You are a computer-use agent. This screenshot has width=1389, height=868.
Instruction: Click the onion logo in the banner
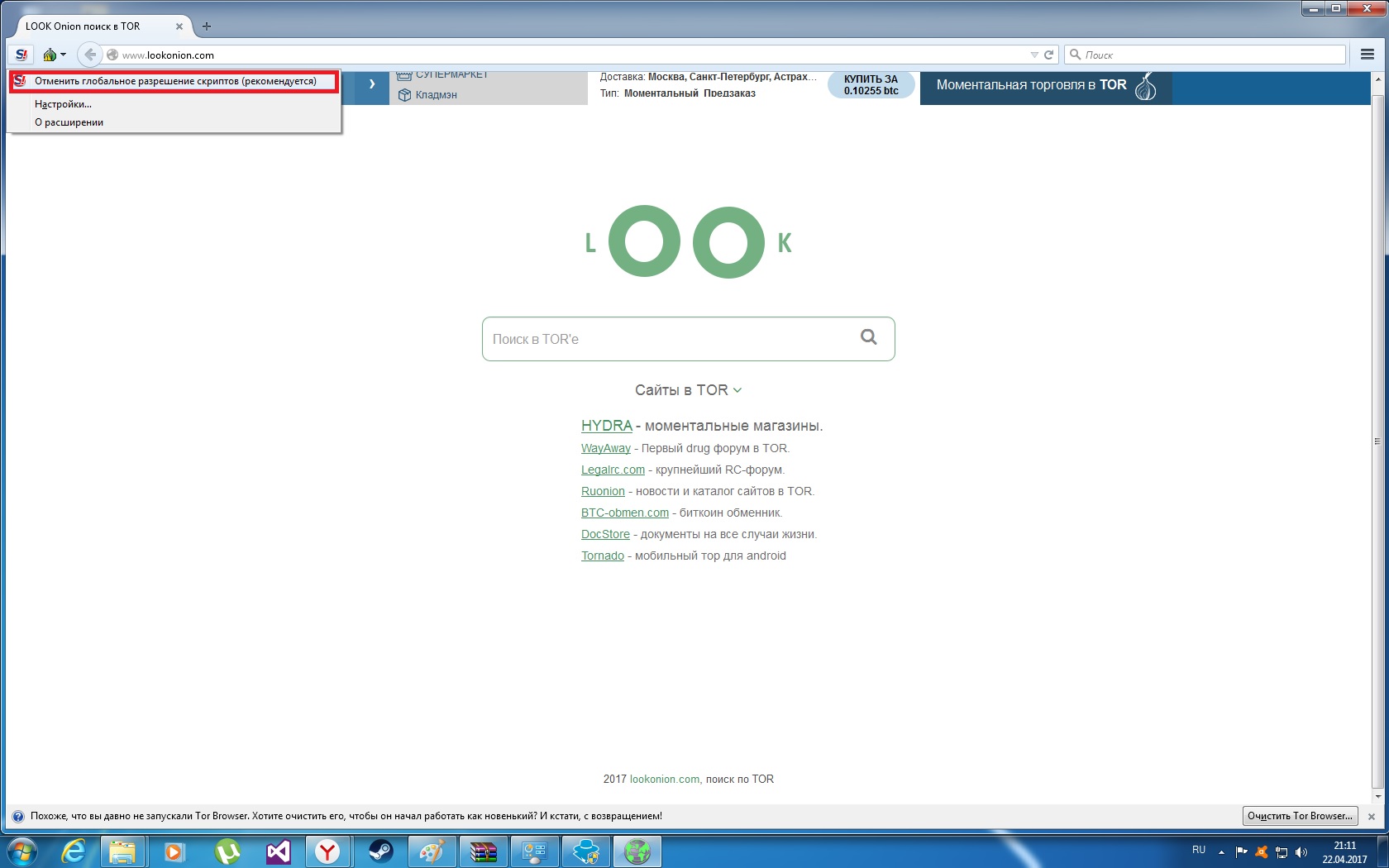[x=1146, y=86]
